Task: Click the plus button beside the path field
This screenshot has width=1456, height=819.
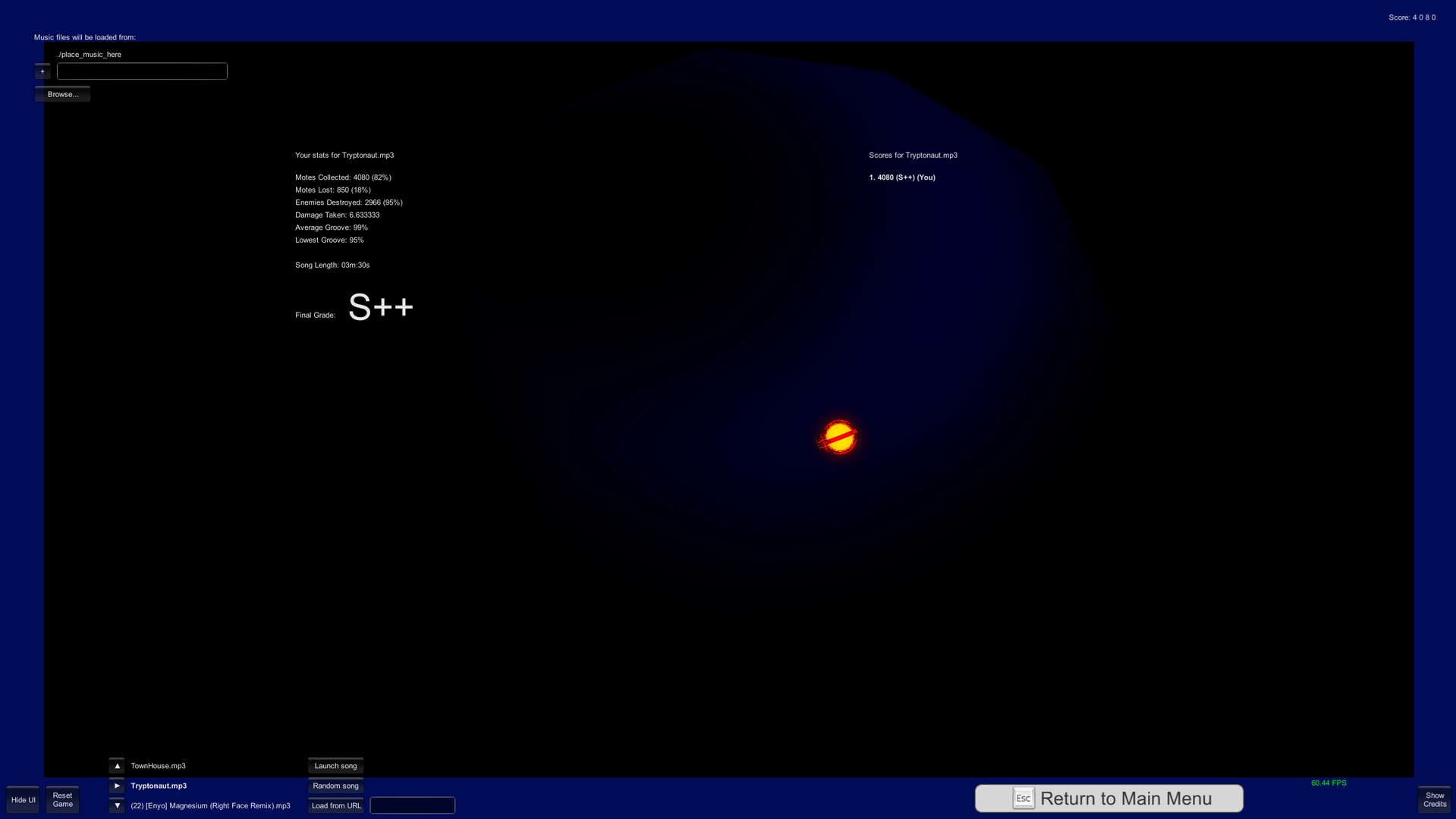Action: coord(42,71)
